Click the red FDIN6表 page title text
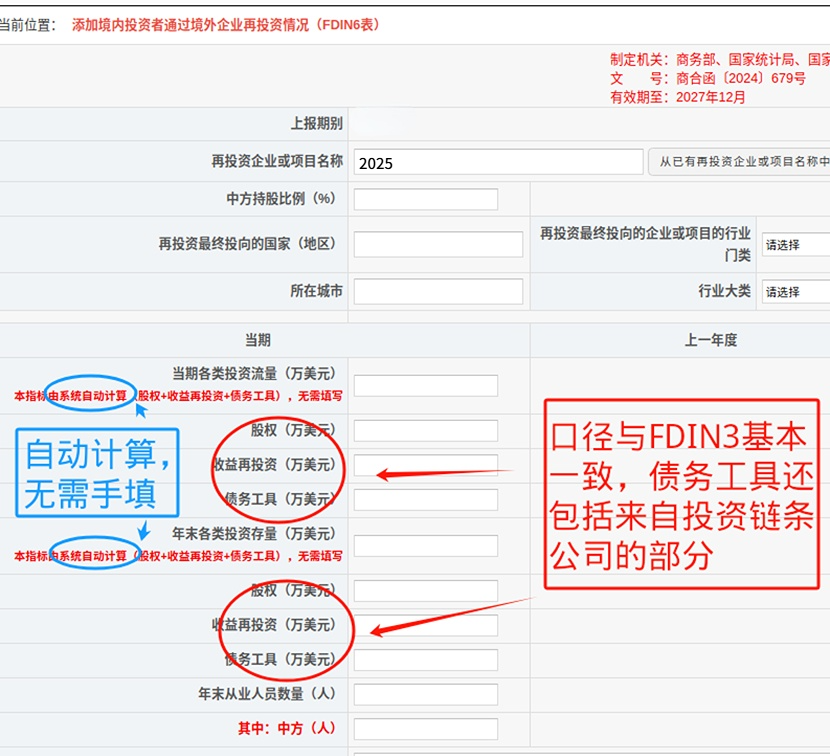This screenshot has height=756, width=830. [x=226, y=25]
